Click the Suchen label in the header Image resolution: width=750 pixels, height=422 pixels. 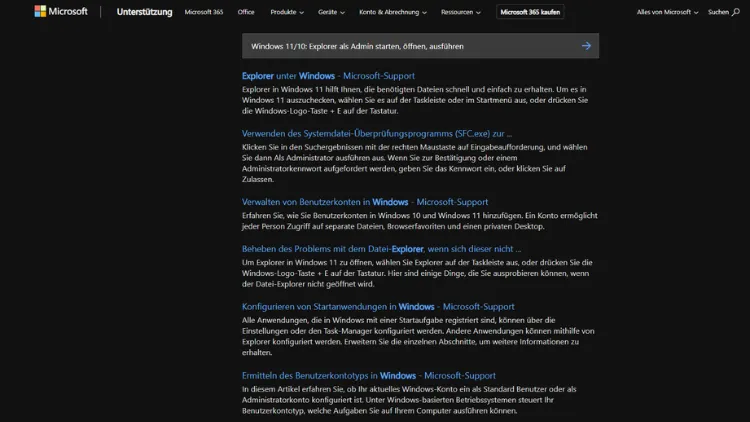coord(718,12)
